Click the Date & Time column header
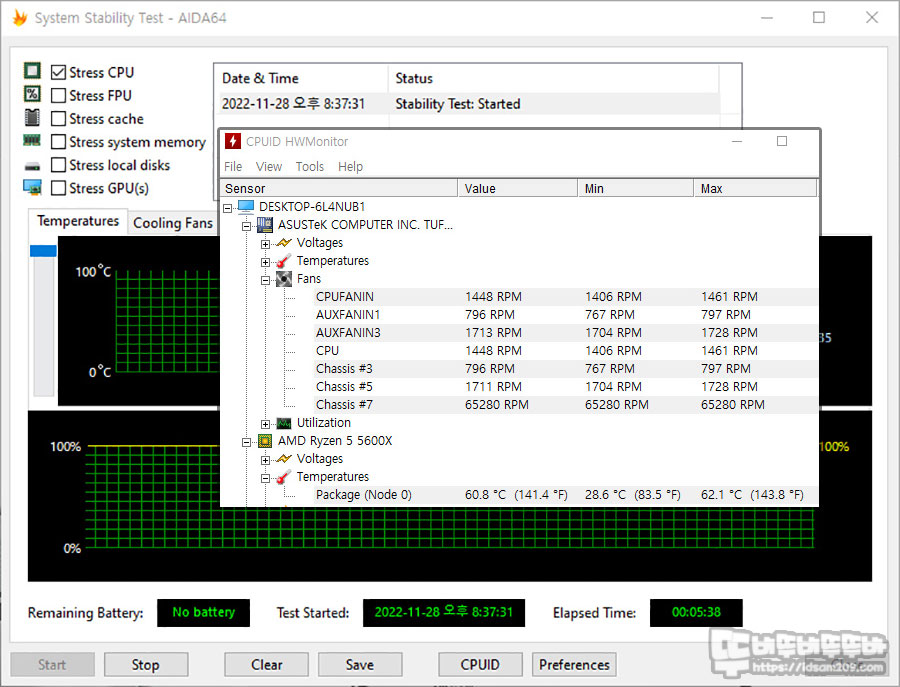 pyautogui.click(x=302, y=78)
